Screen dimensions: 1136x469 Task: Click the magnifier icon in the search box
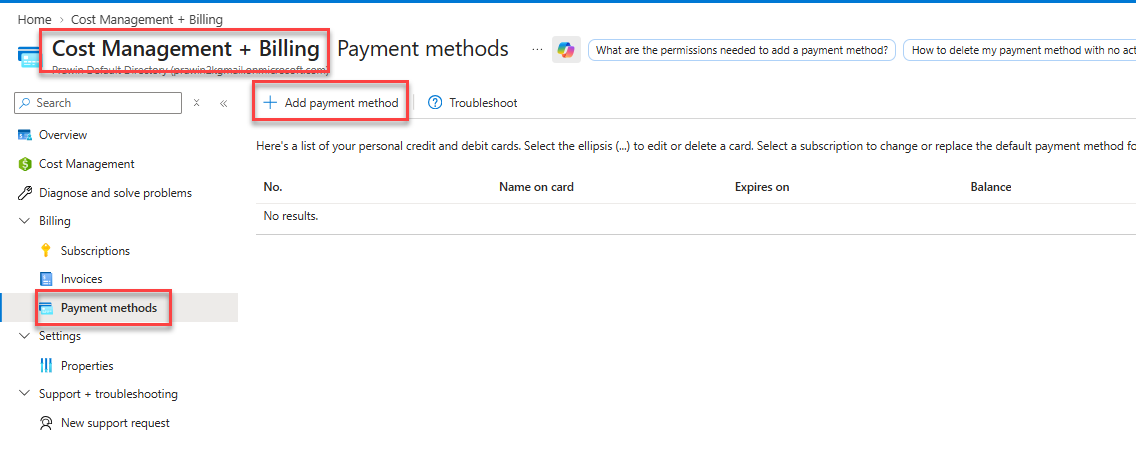tap(25, 103)
